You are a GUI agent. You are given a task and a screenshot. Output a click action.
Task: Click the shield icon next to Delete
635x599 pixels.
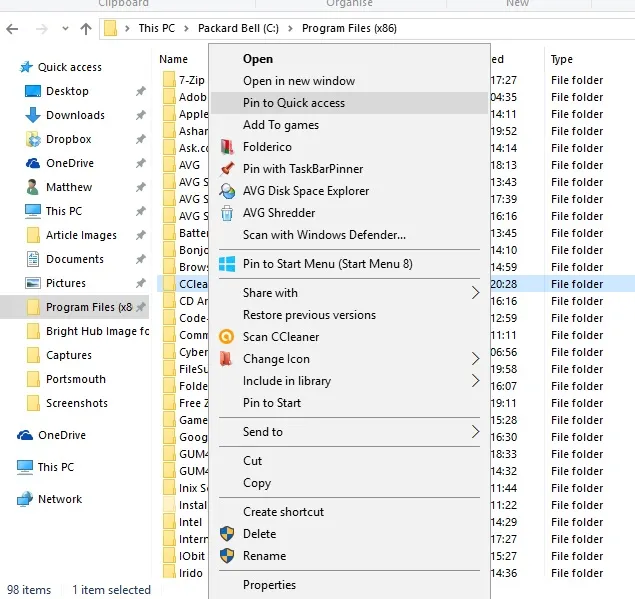coord(227,534)
